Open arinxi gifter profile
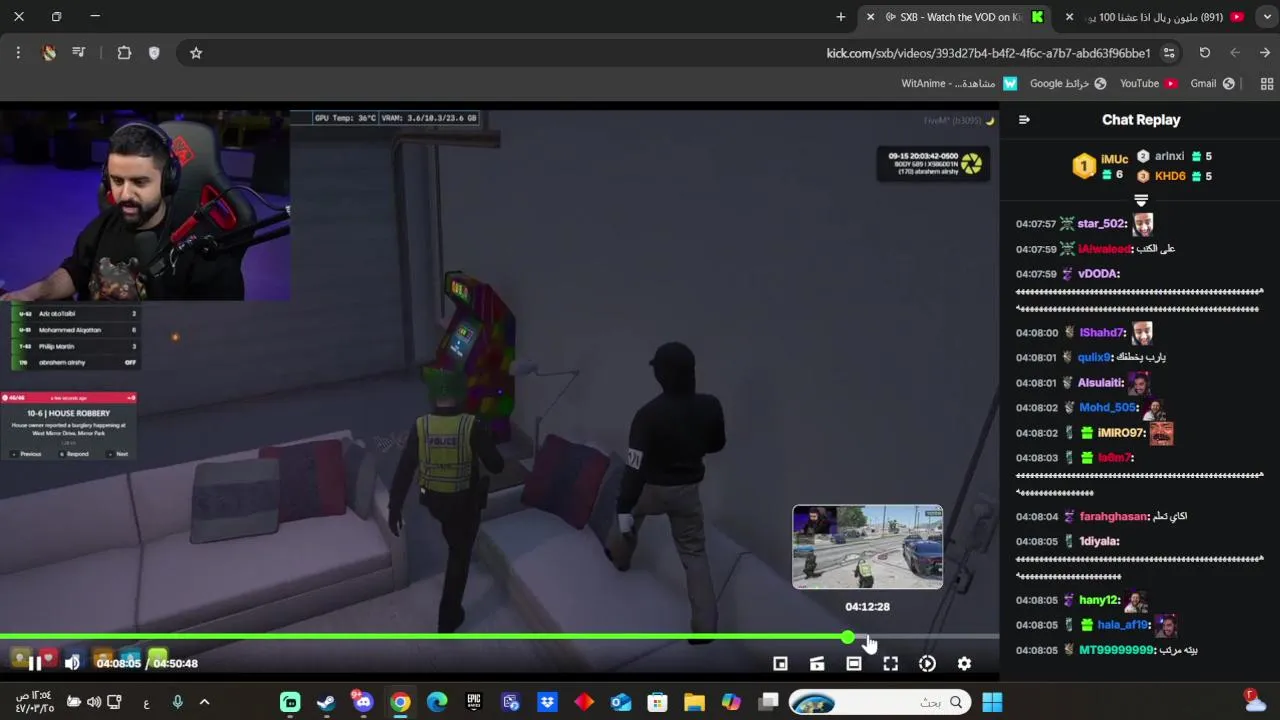This screenshot has height=720, width=1280. point(1169,156)
